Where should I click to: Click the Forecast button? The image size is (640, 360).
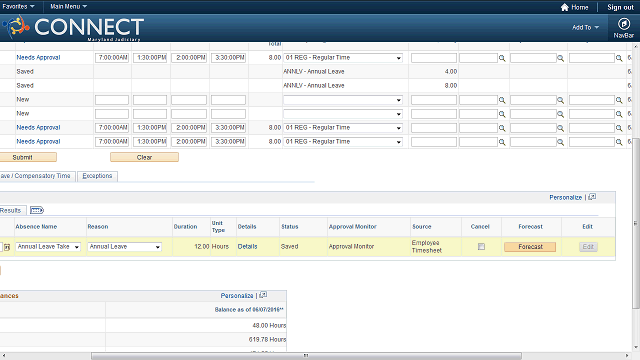[530, 247]
